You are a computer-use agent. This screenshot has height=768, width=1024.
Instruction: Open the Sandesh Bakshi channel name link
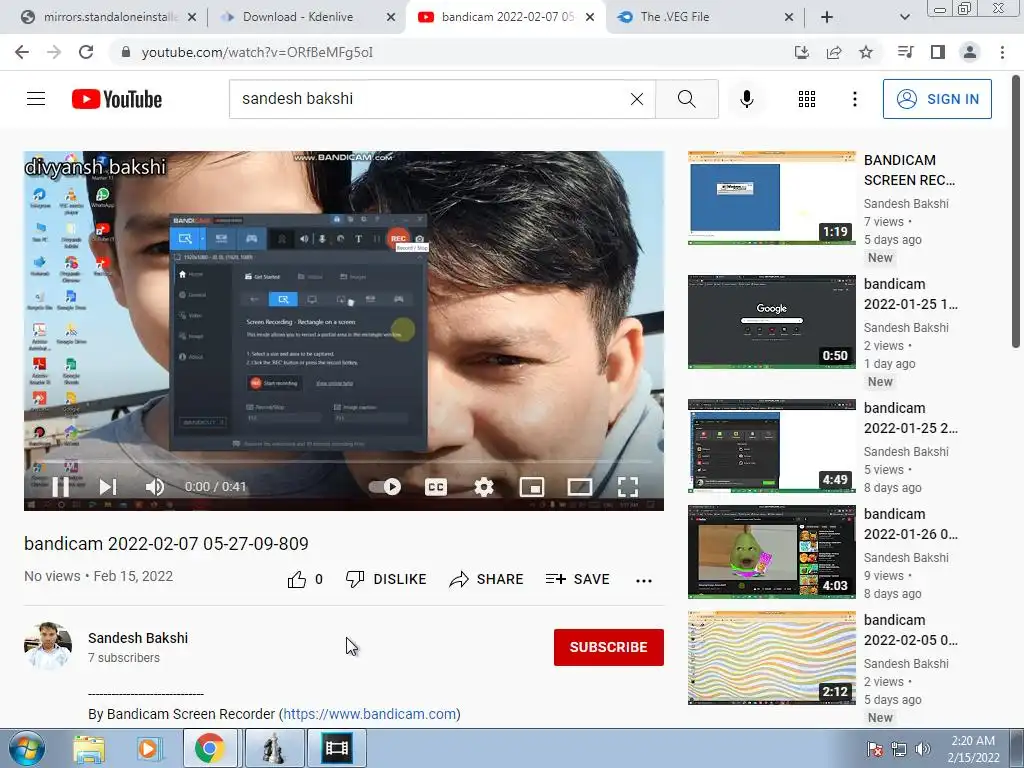138,638
